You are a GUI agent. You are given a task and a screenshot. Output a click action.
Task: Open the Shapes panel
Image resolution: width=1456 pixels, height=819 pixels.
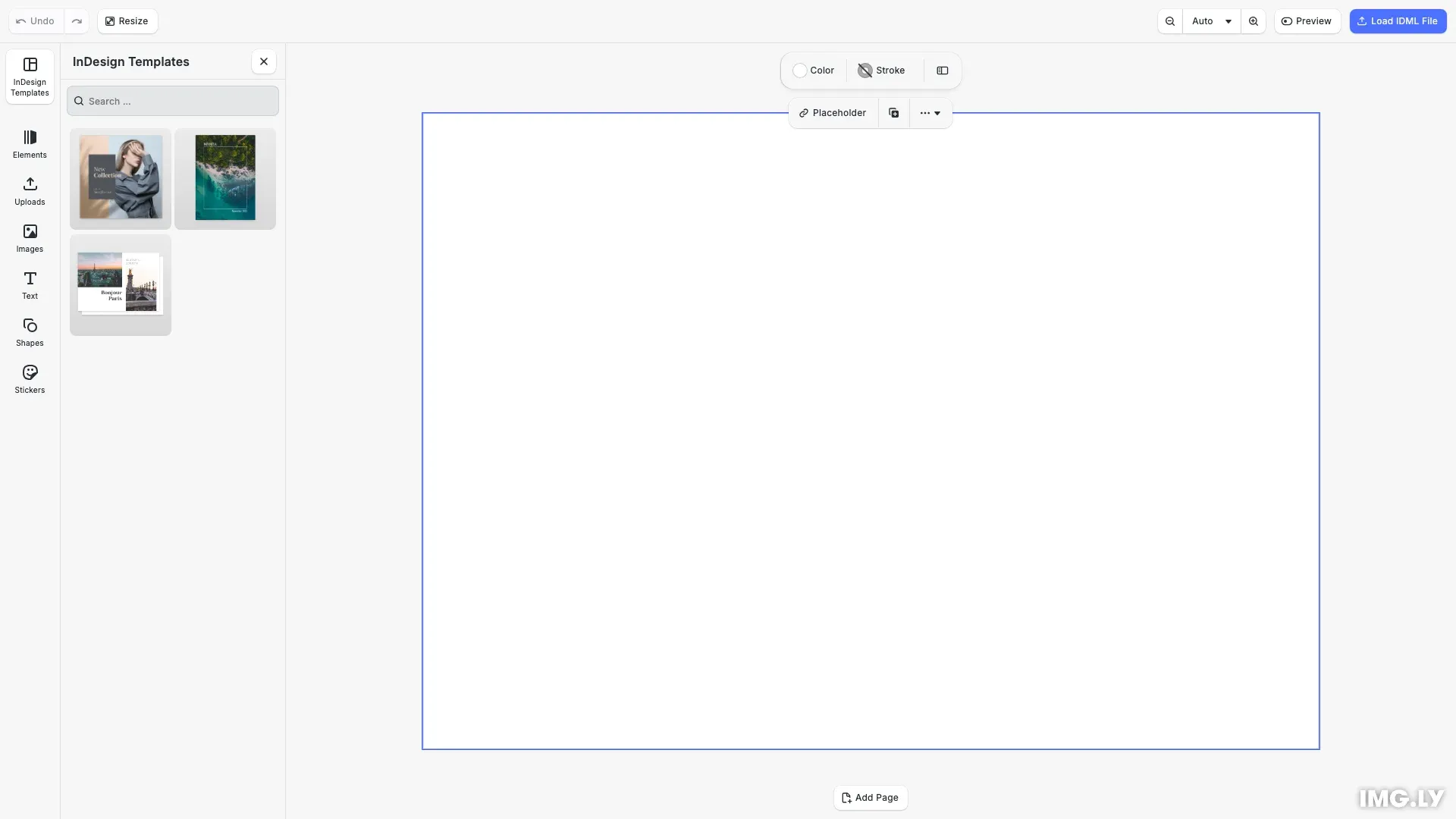[30, 331]
